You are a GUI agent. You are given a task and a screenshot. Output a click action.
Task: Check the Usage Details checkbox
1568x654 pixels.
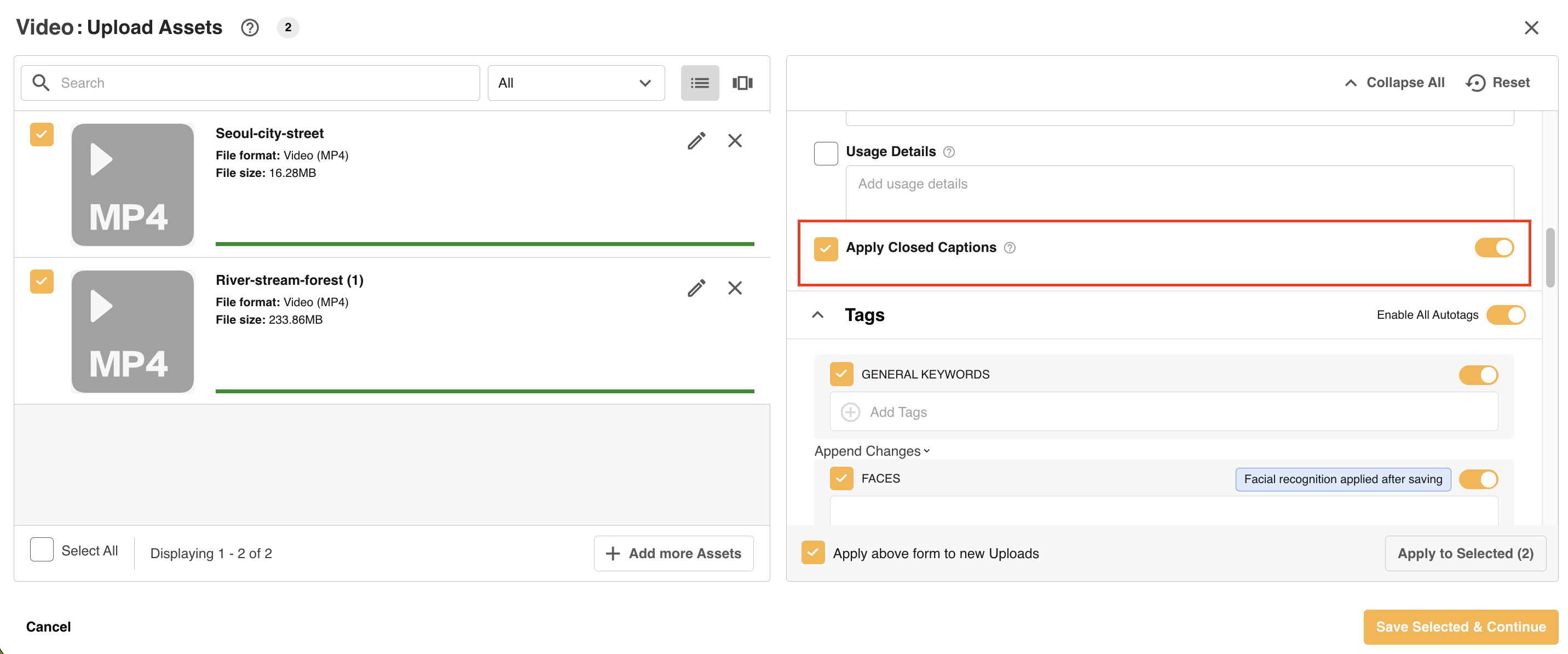[826, 153]
